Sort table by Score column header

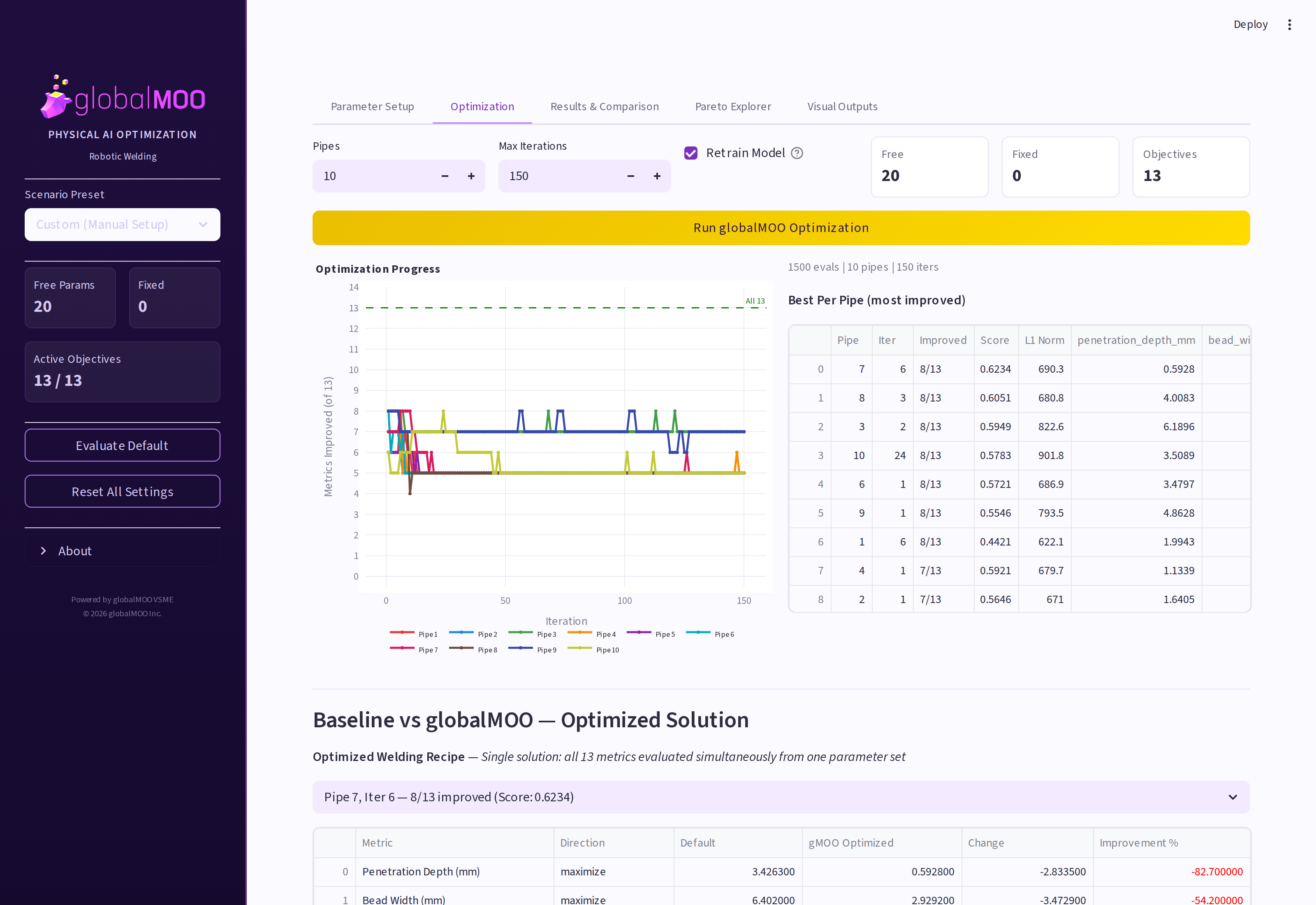coord(996,340)
